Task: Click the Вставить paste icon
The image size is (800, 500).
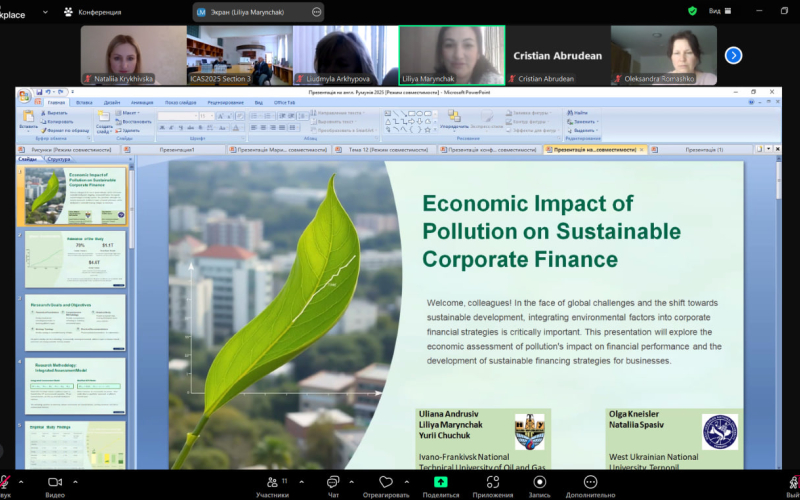Action: 28,116
